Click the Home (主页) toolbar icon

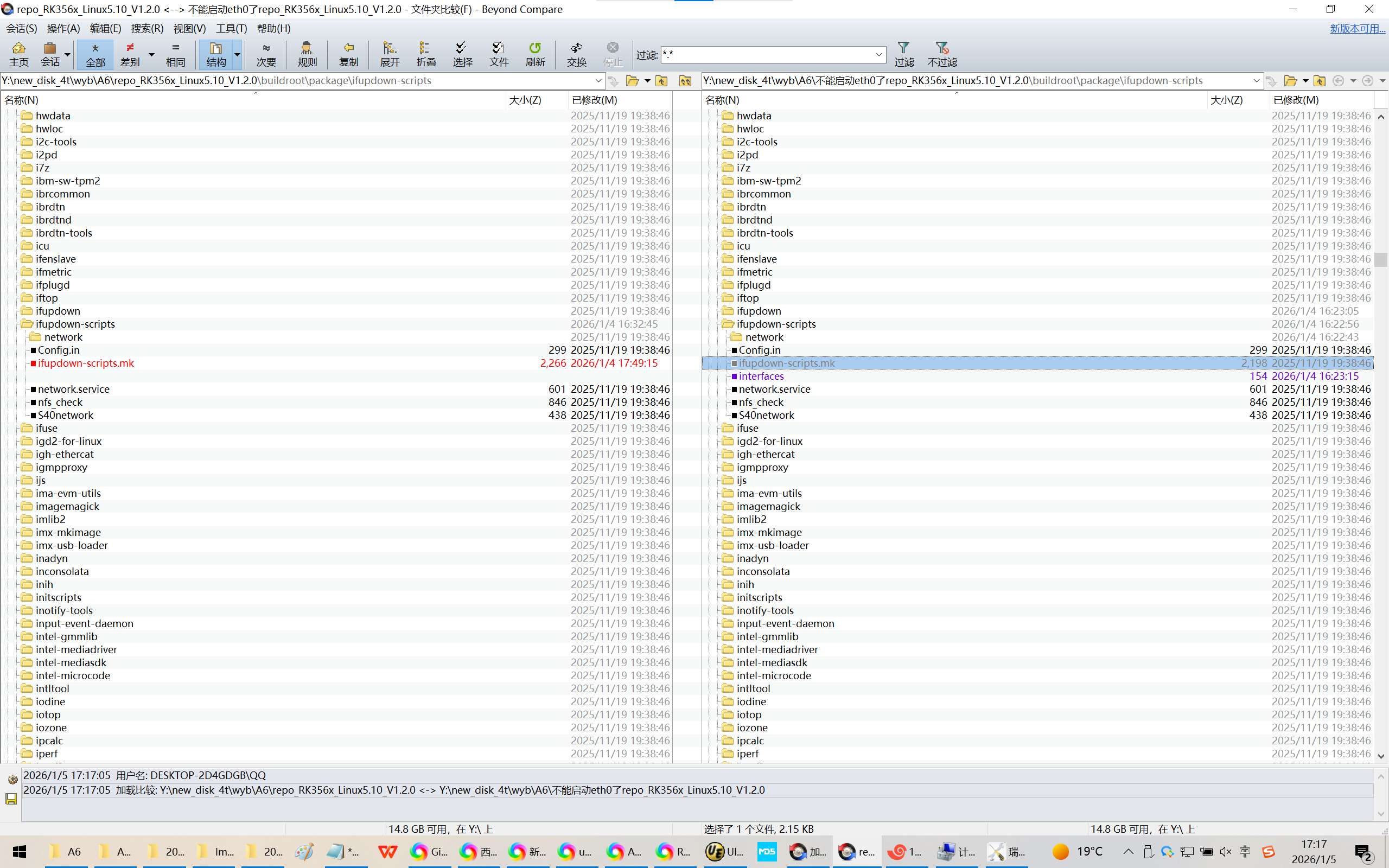[x=18, y=54]
